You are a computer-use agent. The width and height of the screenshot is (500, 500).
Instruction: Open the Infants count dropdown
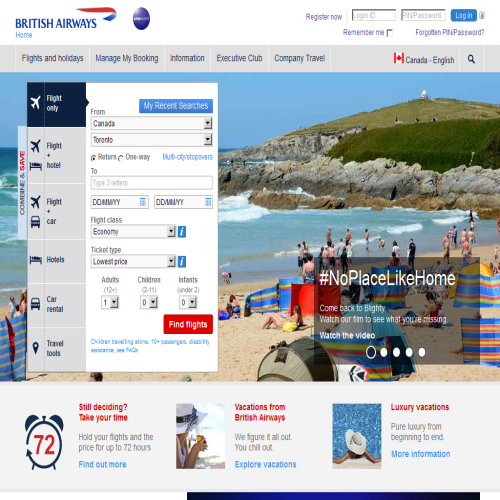pyautogui.click(x=188, y=302)
